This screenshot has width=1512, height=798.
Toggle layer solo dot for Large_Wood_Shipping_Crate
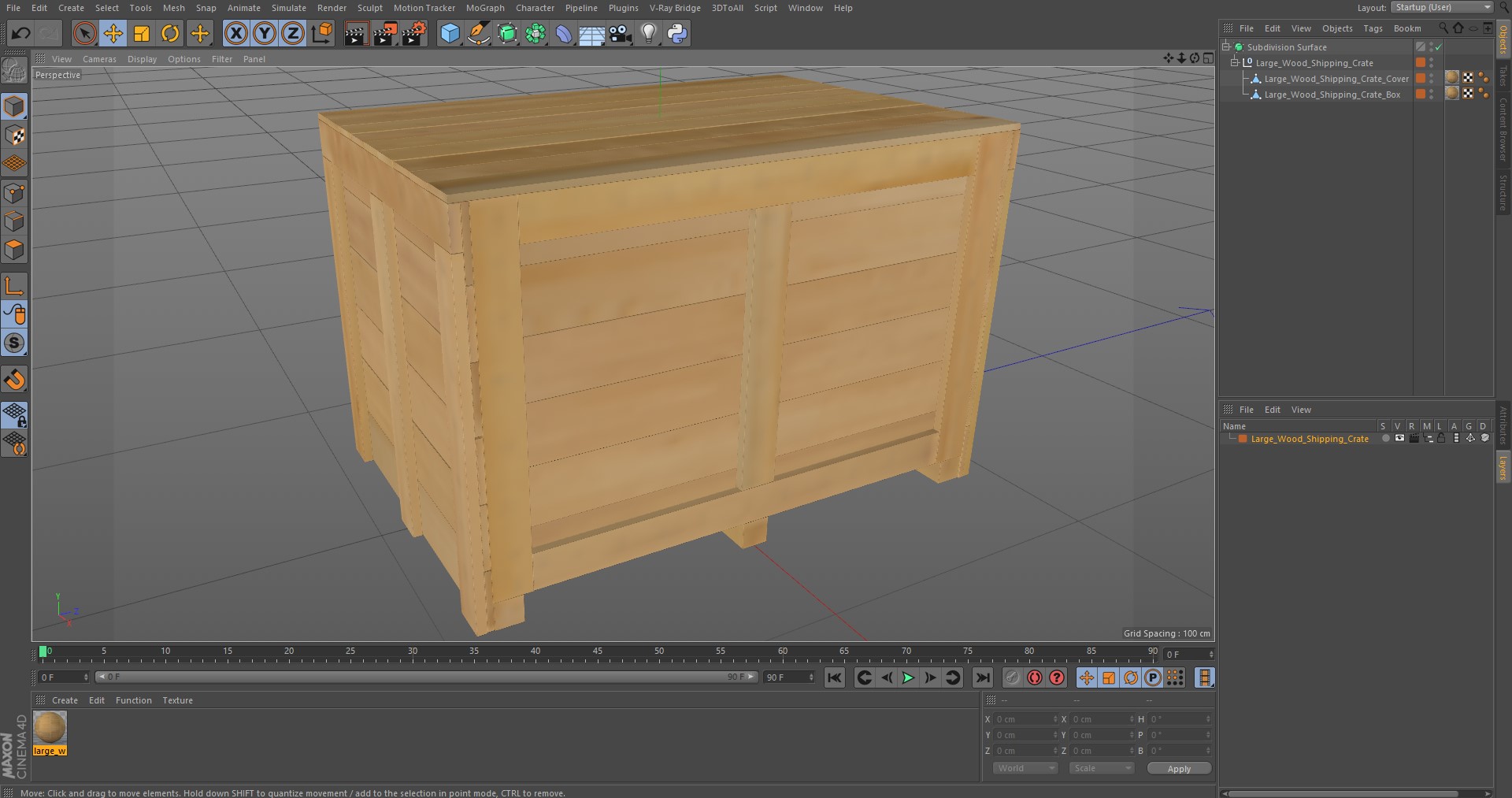[x=1385, y=439]
